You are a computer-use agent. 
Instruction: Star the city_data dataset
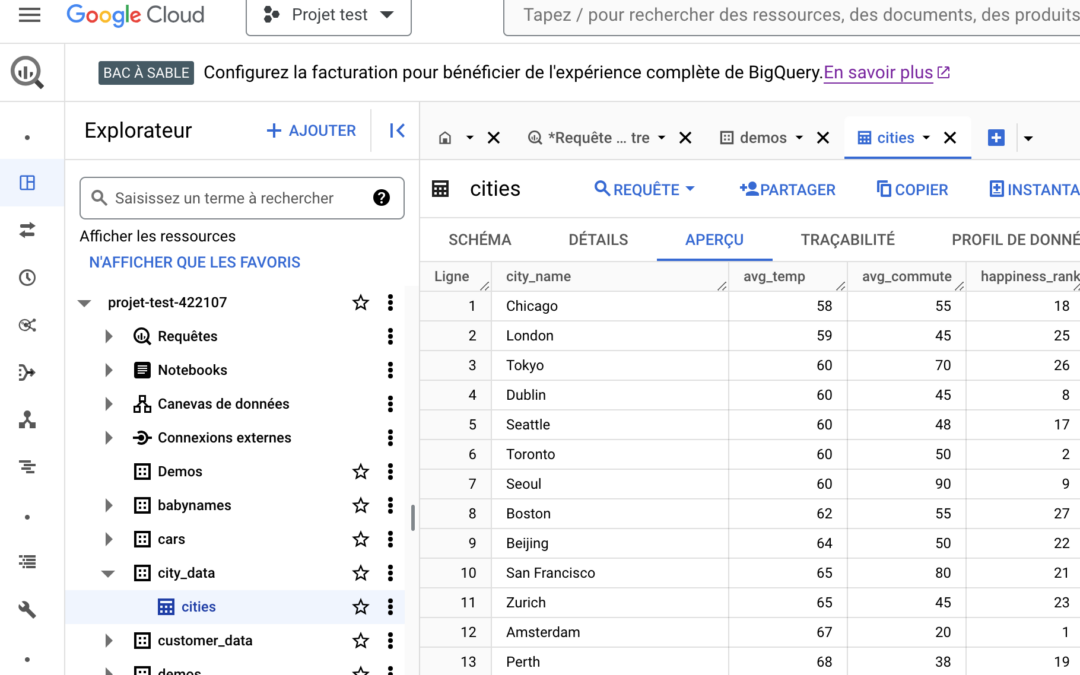(x=360, y=573)
